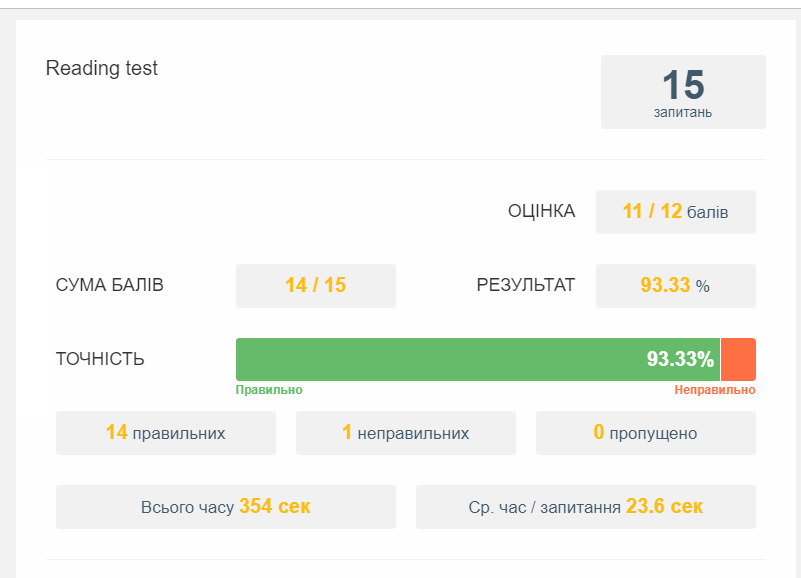Click the 93.33% text inside accuracy bar
The height and width of the screenshot is (578, 801).
click(680, 359)
